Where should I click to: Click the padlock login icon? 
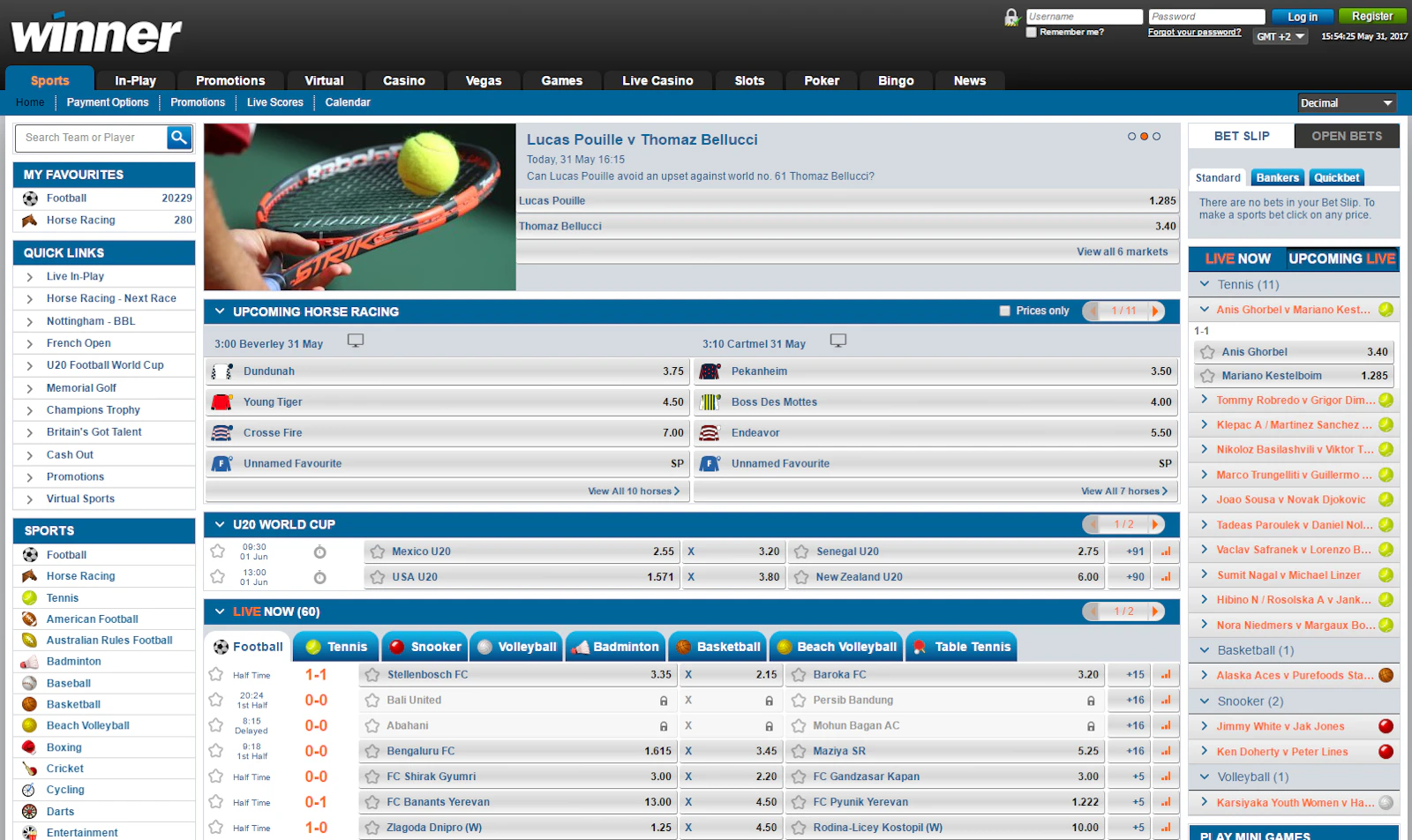tap(1012, 17)
